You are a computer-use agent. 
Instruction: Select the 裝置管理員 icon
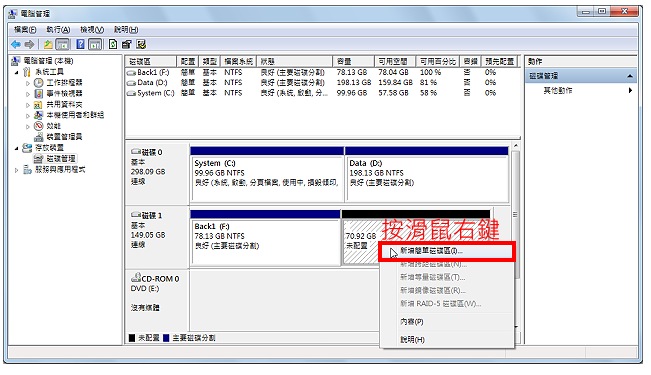pyautogui.click(x=39, y=137)
